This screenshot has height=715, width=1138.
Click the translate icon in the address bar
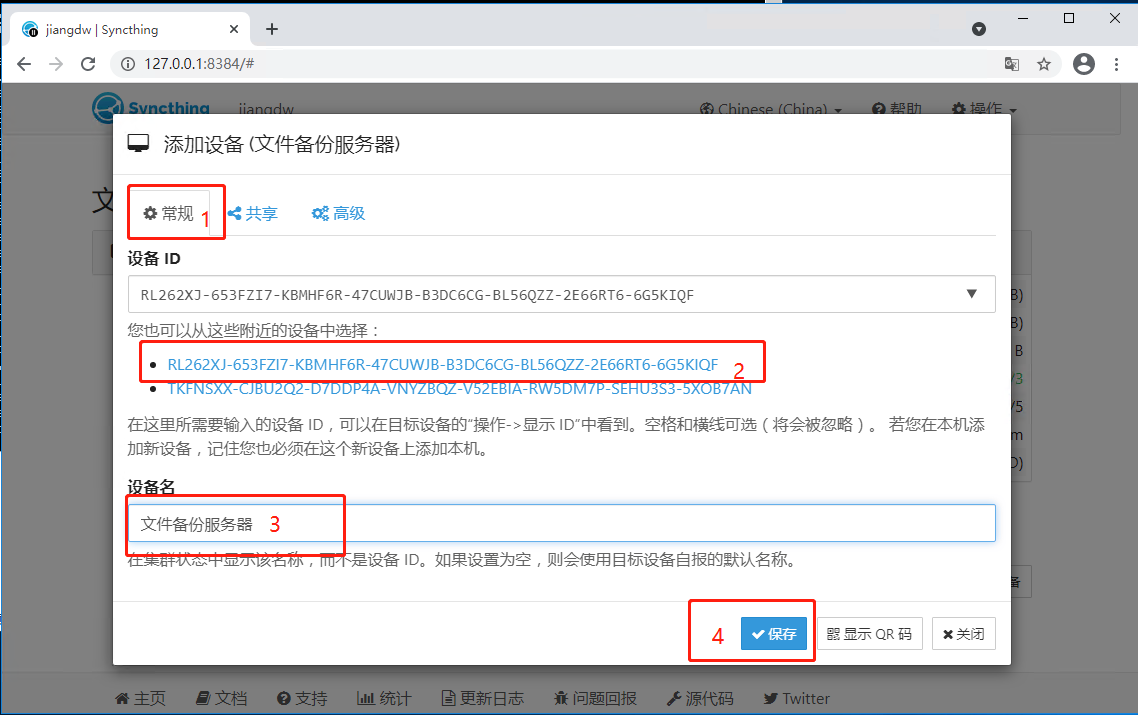[1011, 63]
